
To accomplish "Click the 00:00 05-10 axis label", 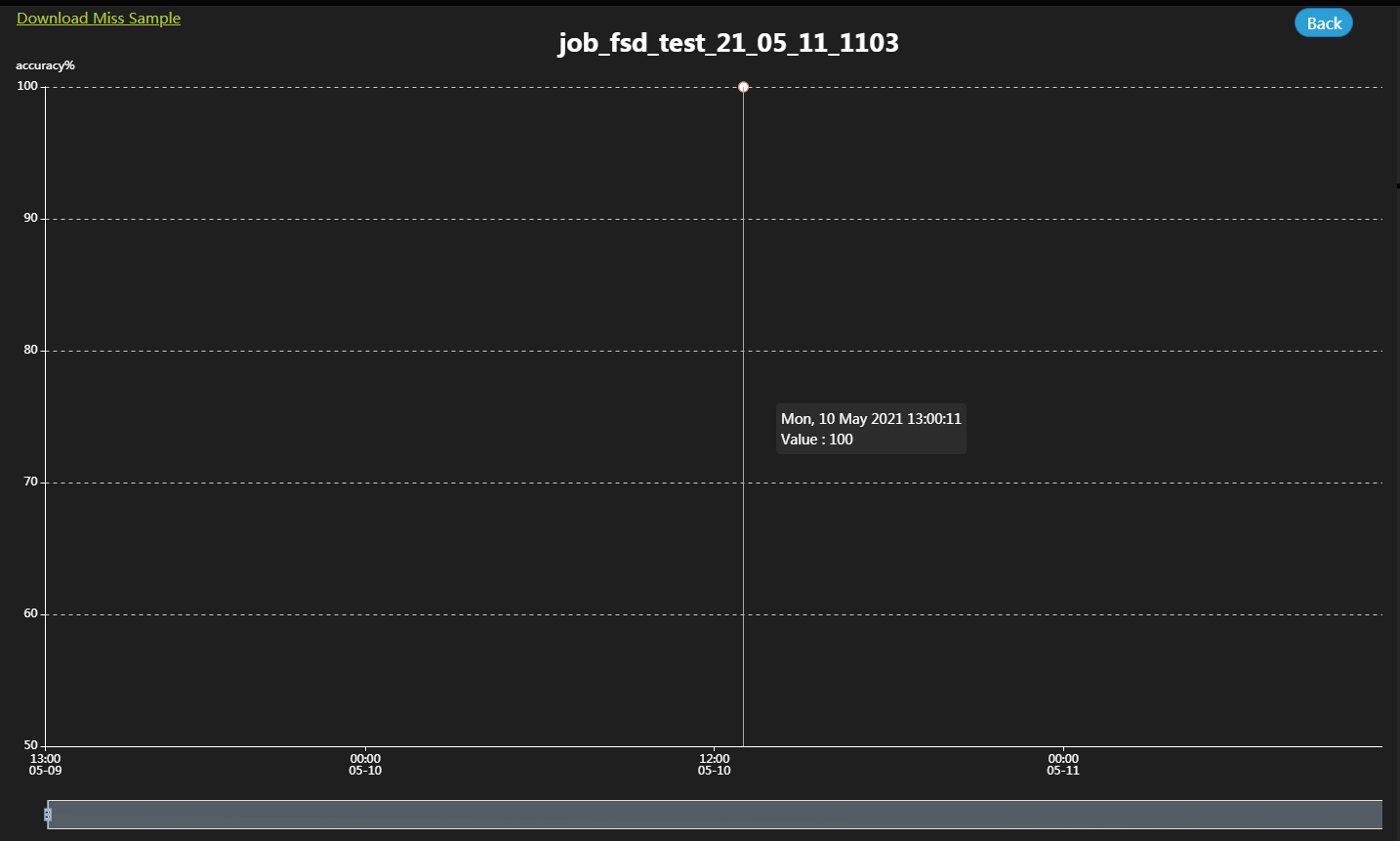I will tap(365, 765).
